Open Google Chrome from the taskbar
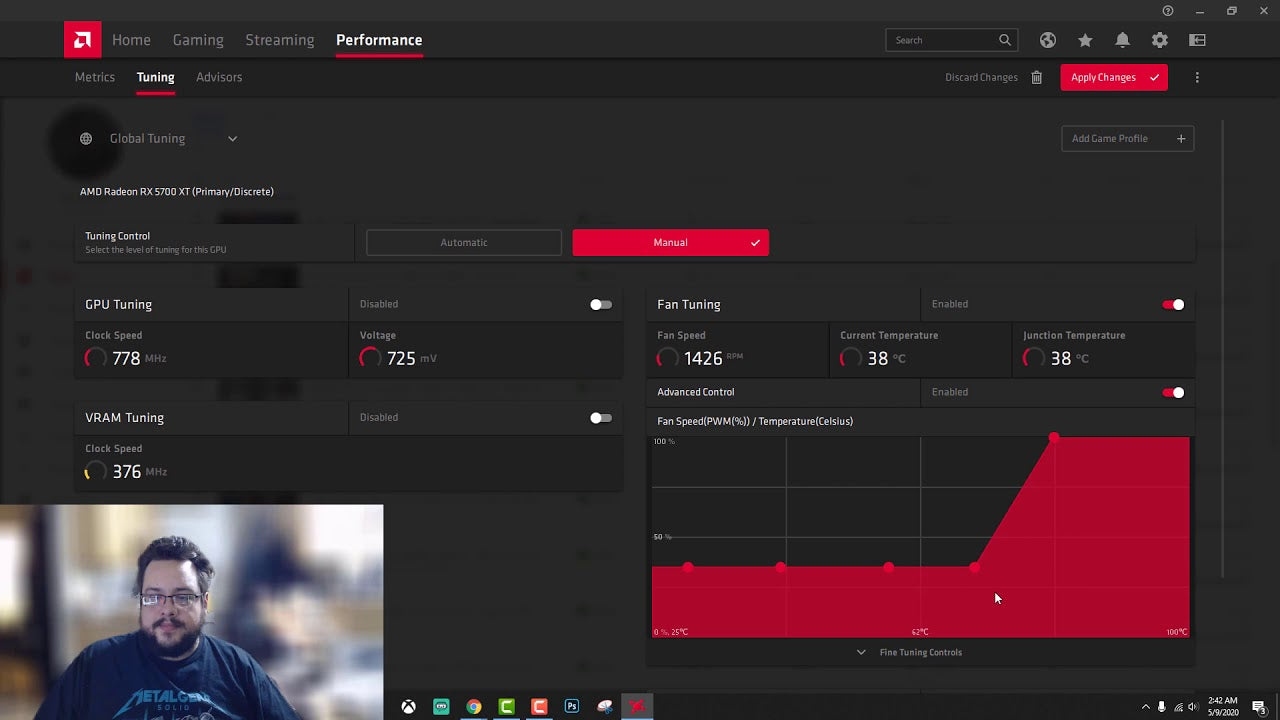The width and height of the screenshot is (1280, 720). (474, 707)
